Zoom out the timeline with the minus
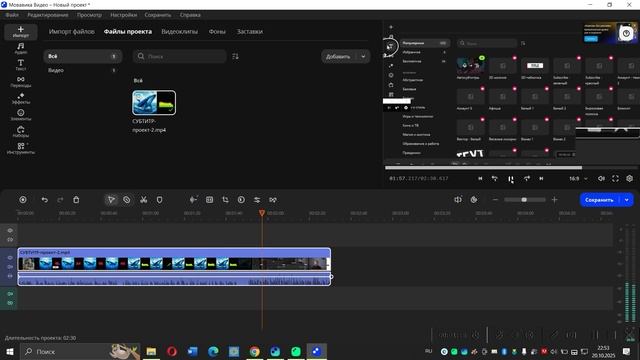Screen dimensions: 640x360 pyautogui.click(x=495, y=200)
